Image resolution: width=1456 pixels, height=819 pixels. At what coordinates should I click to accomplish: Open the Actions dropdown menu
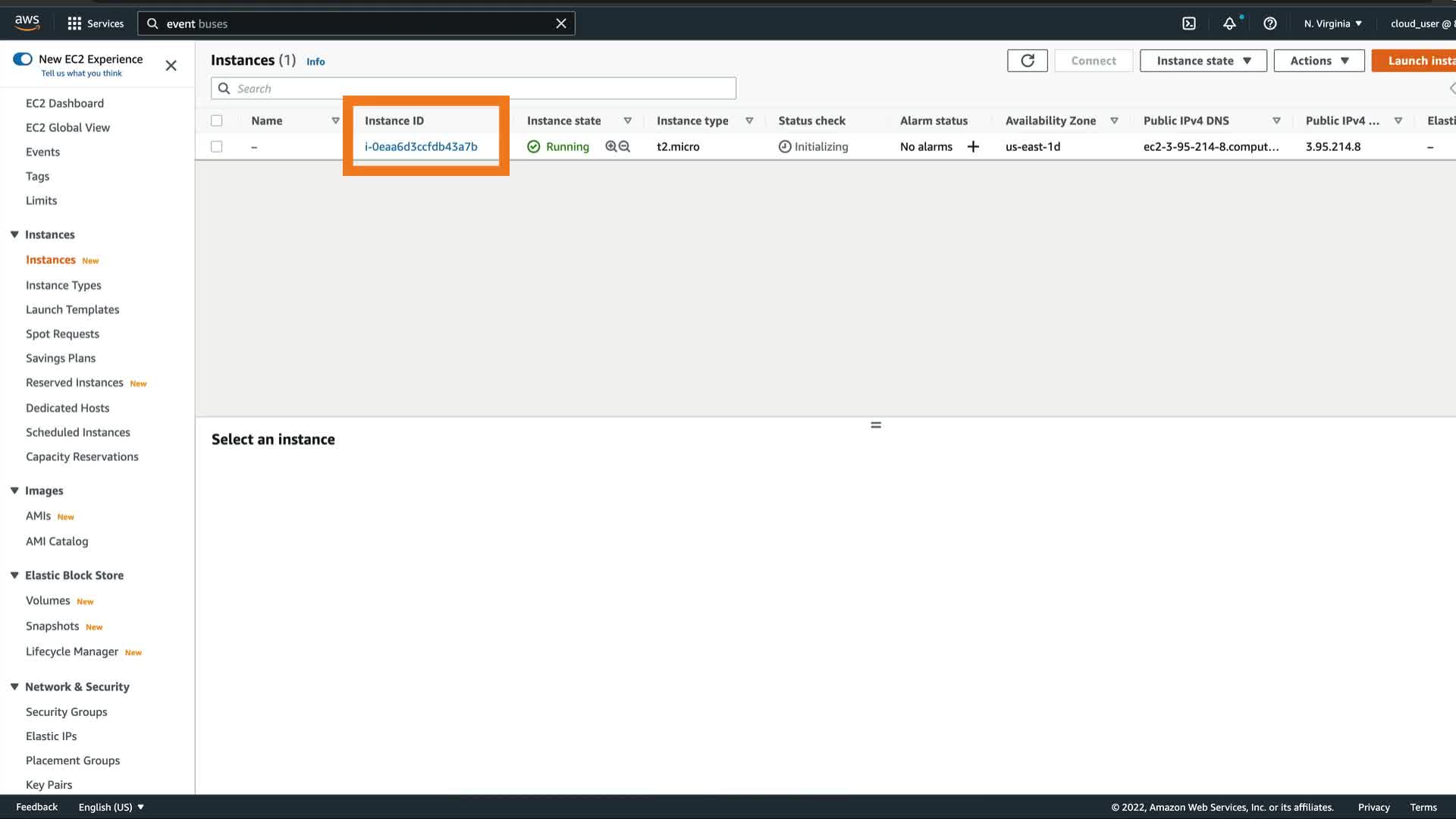1319,61
